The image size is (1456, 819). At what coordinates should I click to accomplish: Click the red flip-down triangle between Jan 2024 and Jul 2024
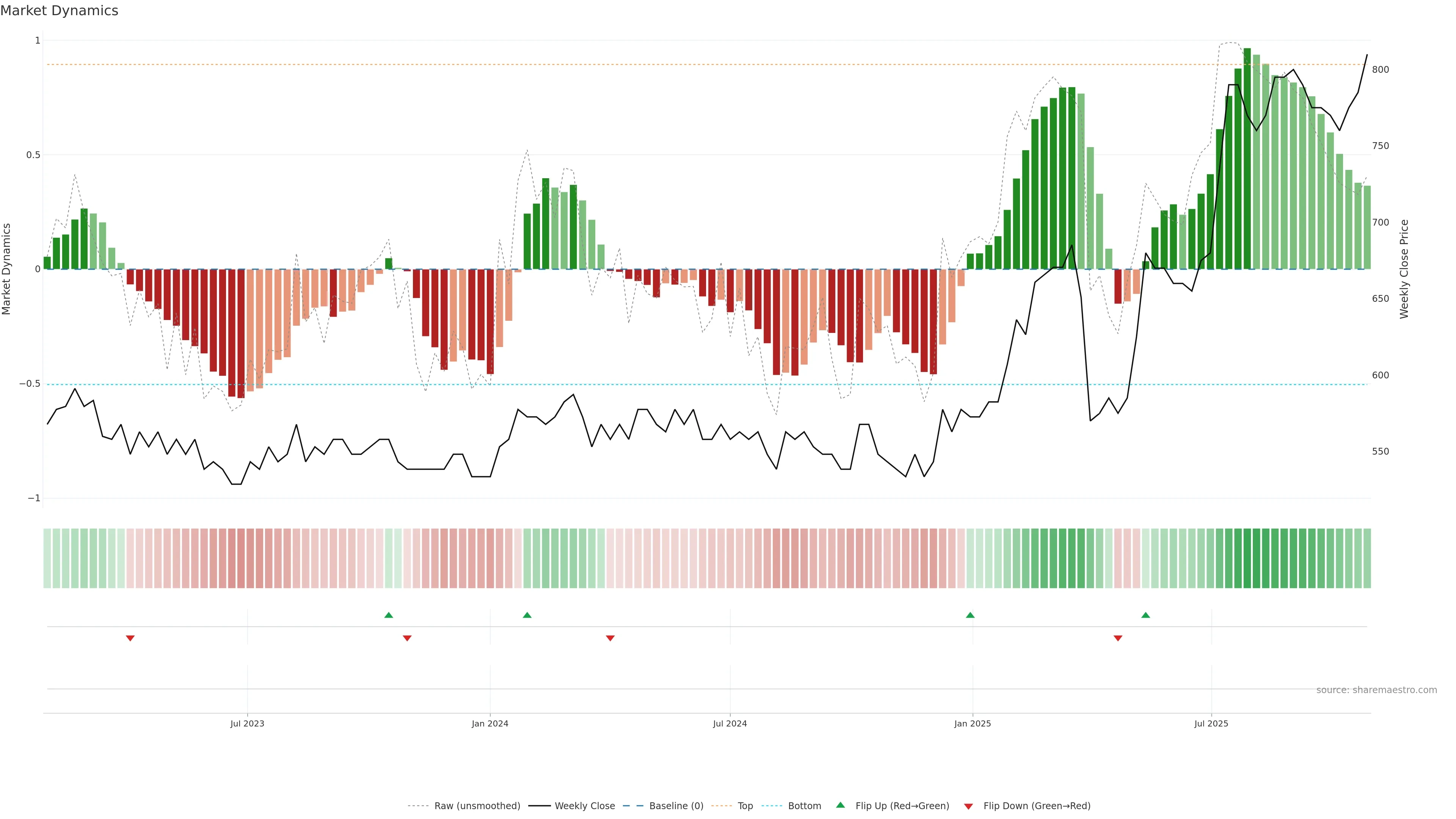pyautogui.click(x=610, y=638)
